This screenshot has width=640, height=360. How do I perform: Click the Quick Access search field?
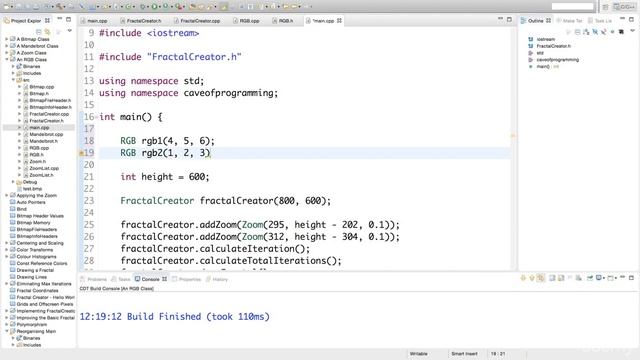[572, 6]
